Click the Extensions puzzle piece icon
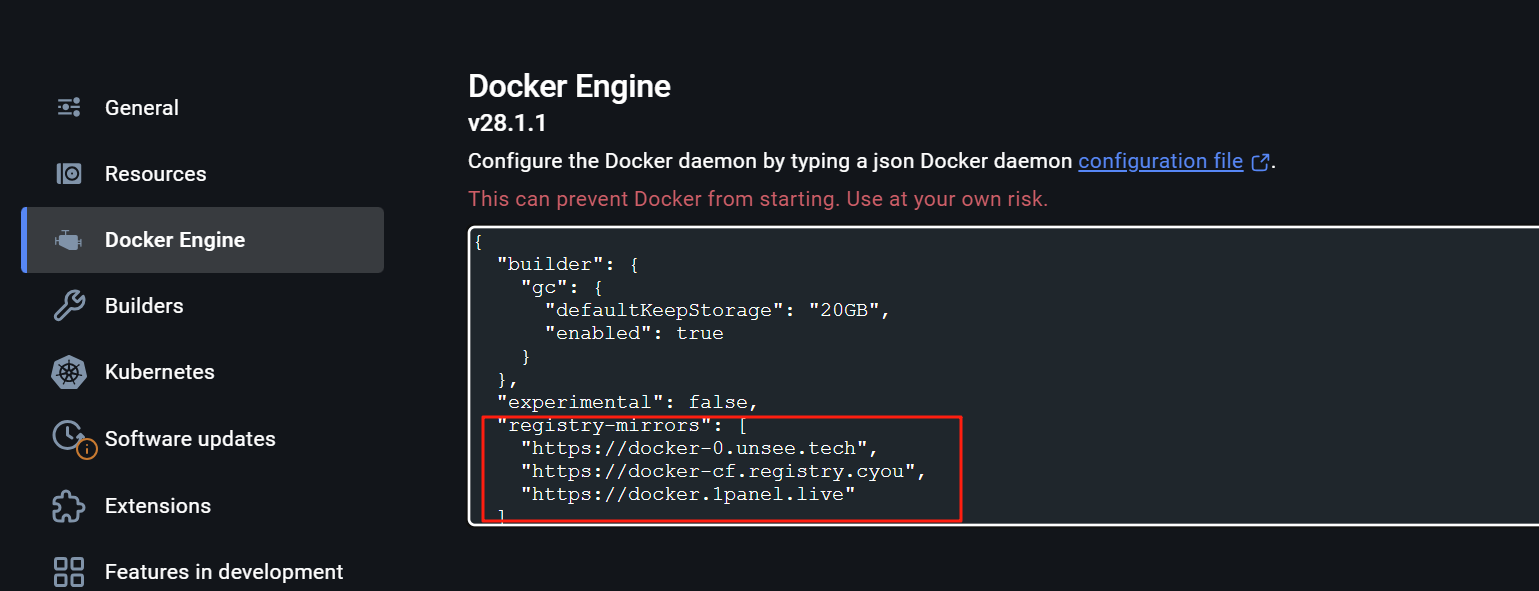This screenshot has width=1539, height=591. click(69, 506)
